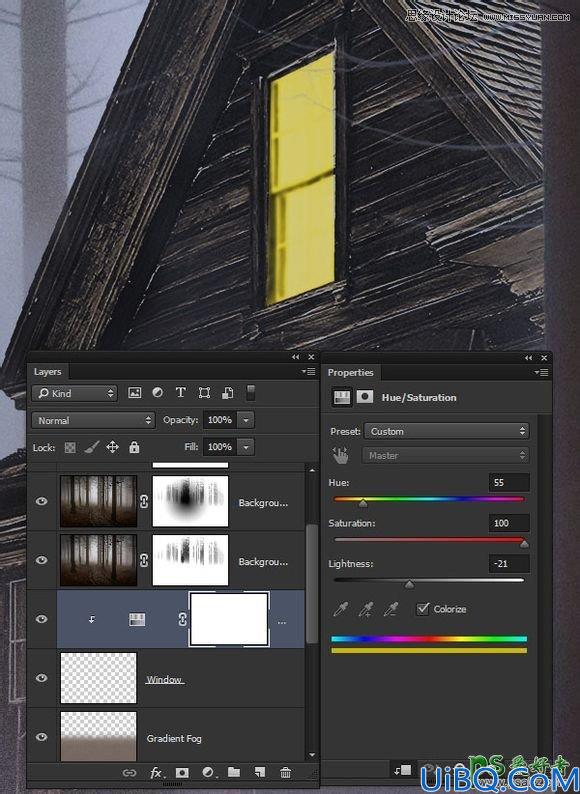Click the pixel layer filter icon
Viewport: 580px width, 794px height.
(x=134, y=393)
